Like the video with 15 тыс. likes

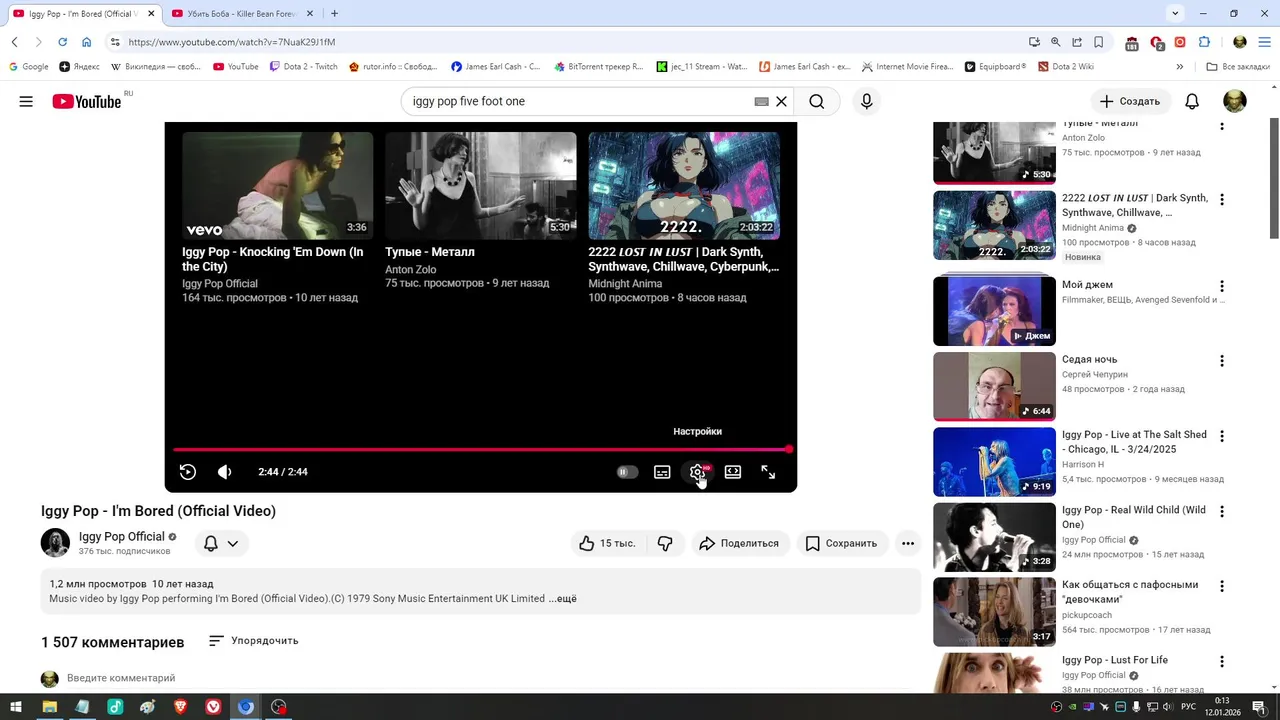click(607, 543)
